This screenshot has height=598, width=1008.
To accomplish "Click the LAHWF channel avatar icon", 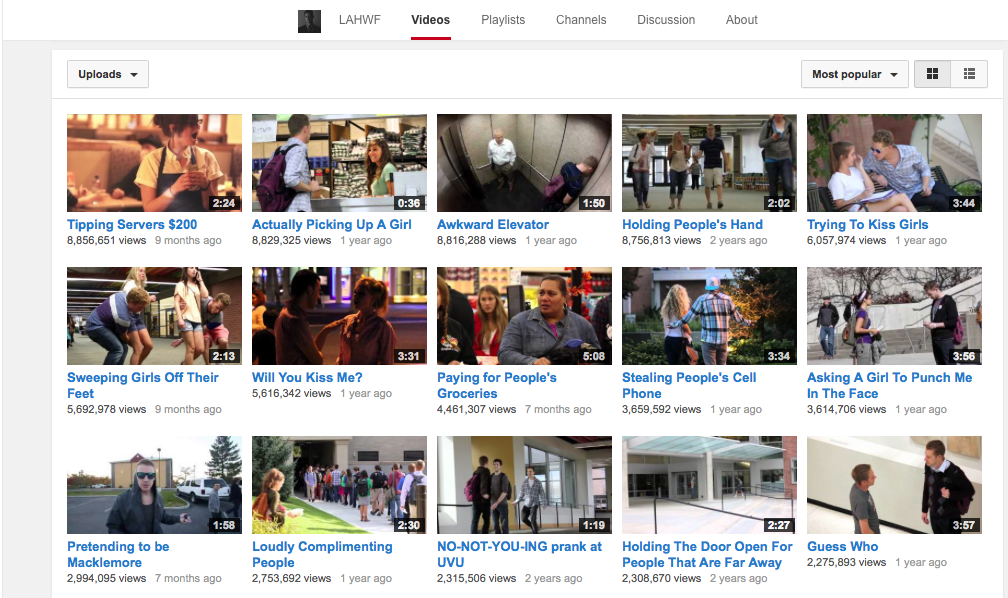I will 309,21.
